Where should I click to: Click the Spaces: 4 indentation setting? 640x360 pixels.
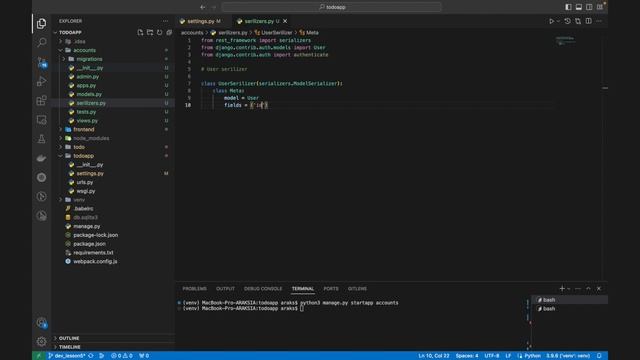tap(467, 356)
